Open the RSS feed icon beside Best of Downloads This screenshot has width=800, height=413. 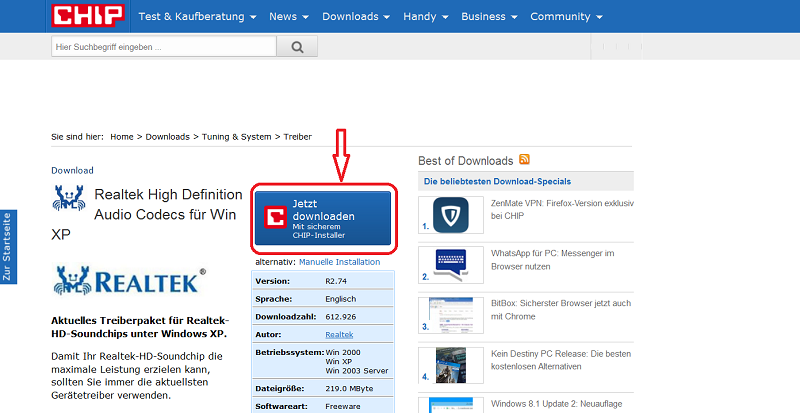[524, 159]
